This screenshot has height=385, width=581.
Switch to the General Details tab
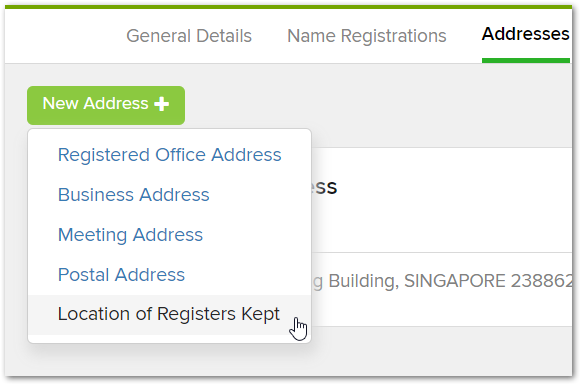point(189,36)
